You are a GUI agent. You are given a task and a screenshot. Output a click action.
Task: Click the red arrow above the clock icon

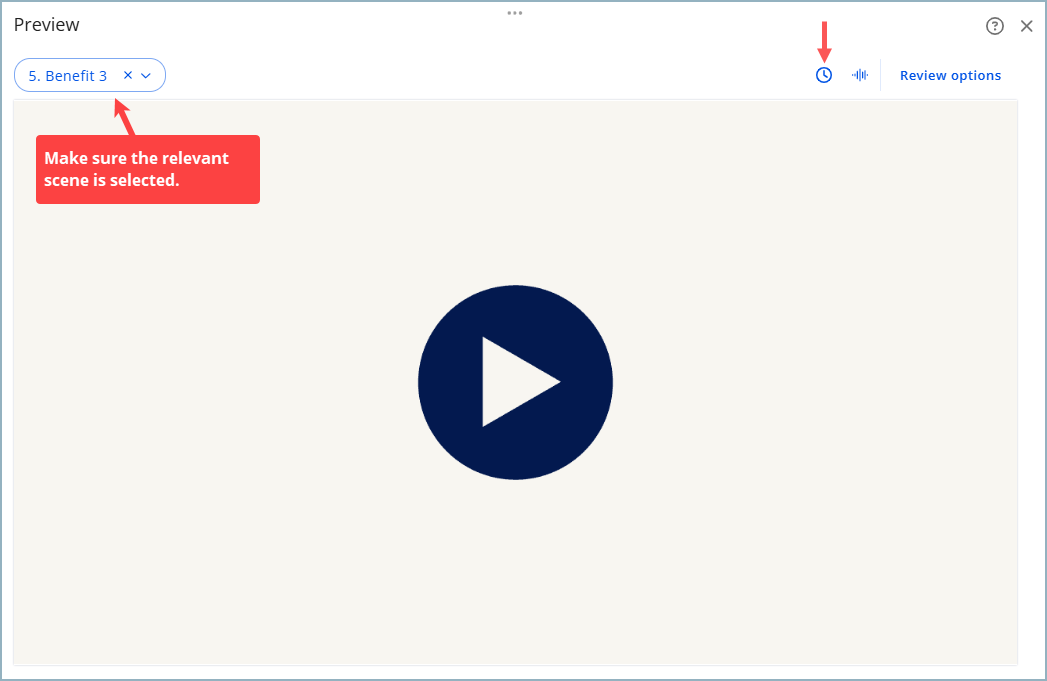pyautogui.click(x=825, y=42)
